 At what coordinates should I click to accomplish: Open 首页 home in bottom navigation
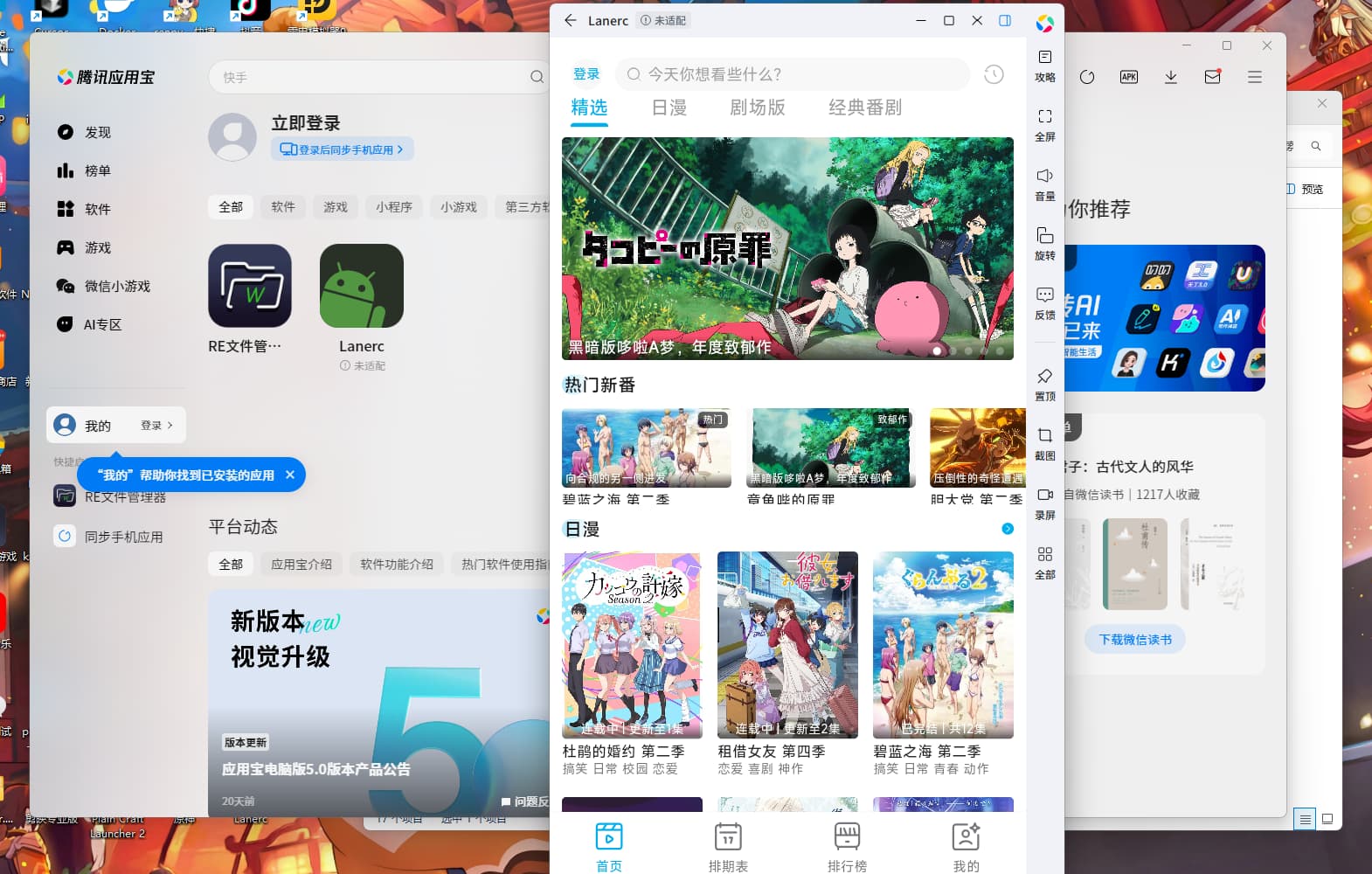coord(609,847)
